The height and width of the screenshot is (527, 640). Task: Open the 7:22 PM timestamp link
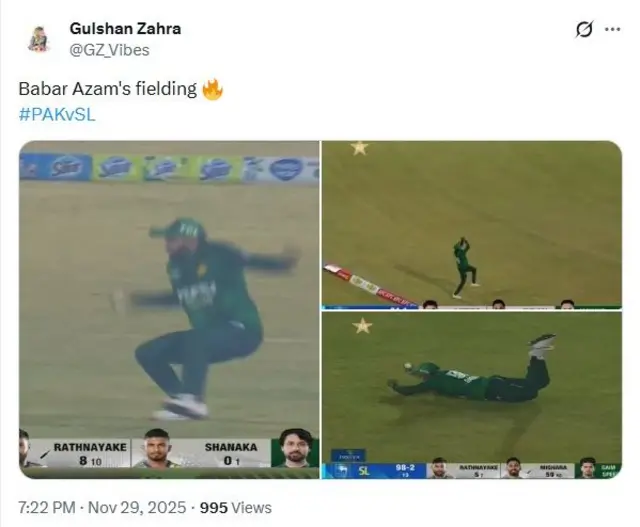[47, 507]
